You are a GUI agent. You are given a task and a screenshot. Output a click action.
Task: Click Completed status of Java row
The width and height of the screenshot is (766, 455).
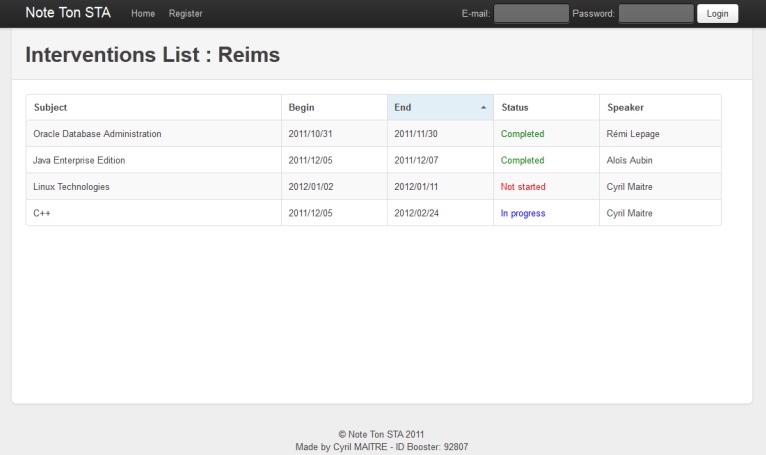(x=522, y=160)
